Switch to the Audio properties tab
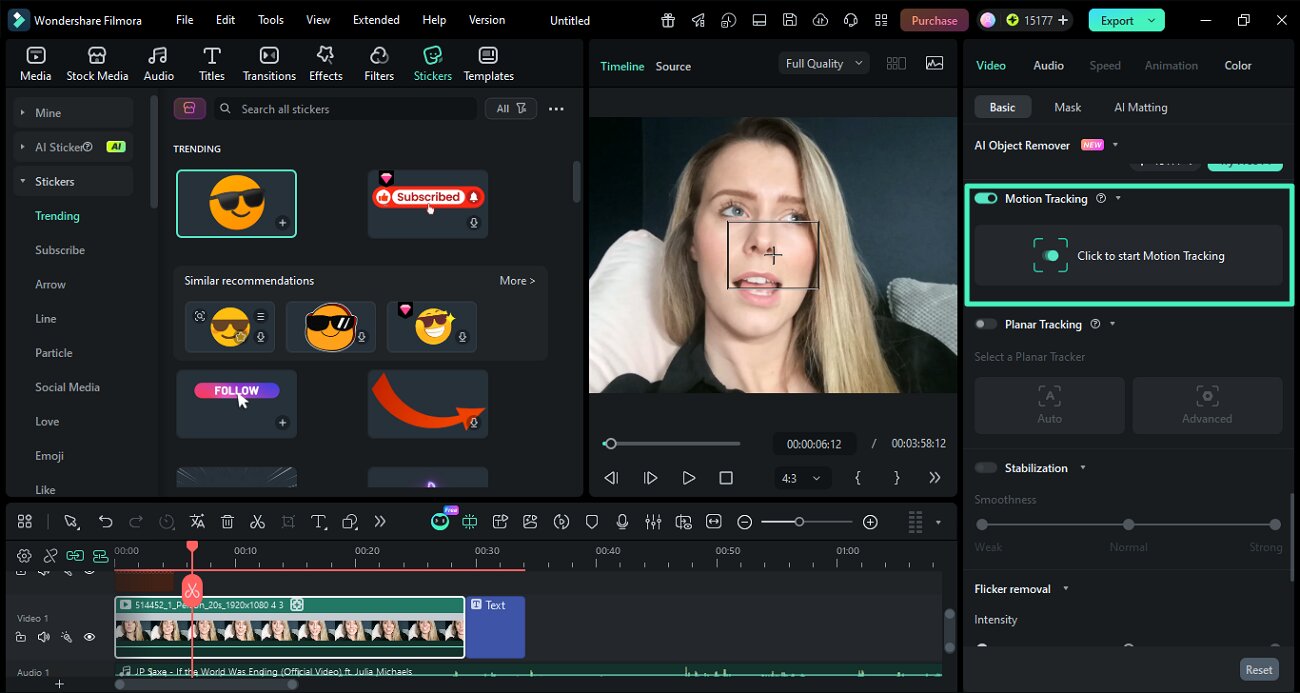Screen dimensions: 1300x693 coord(1048,65)
